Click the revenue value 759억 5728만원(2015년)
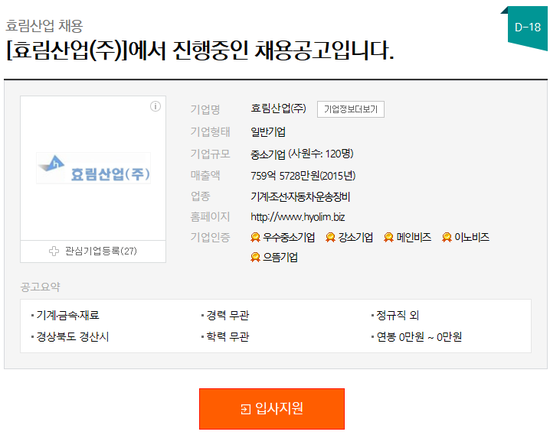 click(x=303, y=176)
